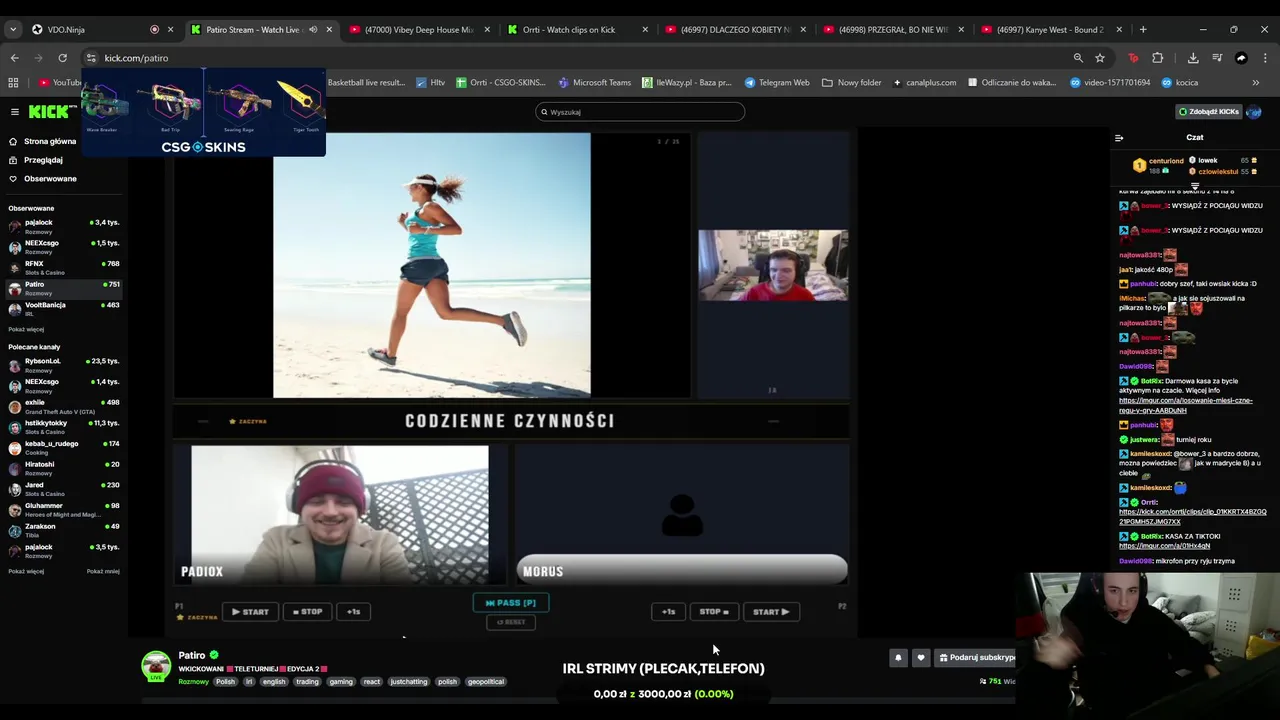This screenshot has height=720, width=1280.
Task: Open RFNX channel in sidebar
Action: (64, 267)
